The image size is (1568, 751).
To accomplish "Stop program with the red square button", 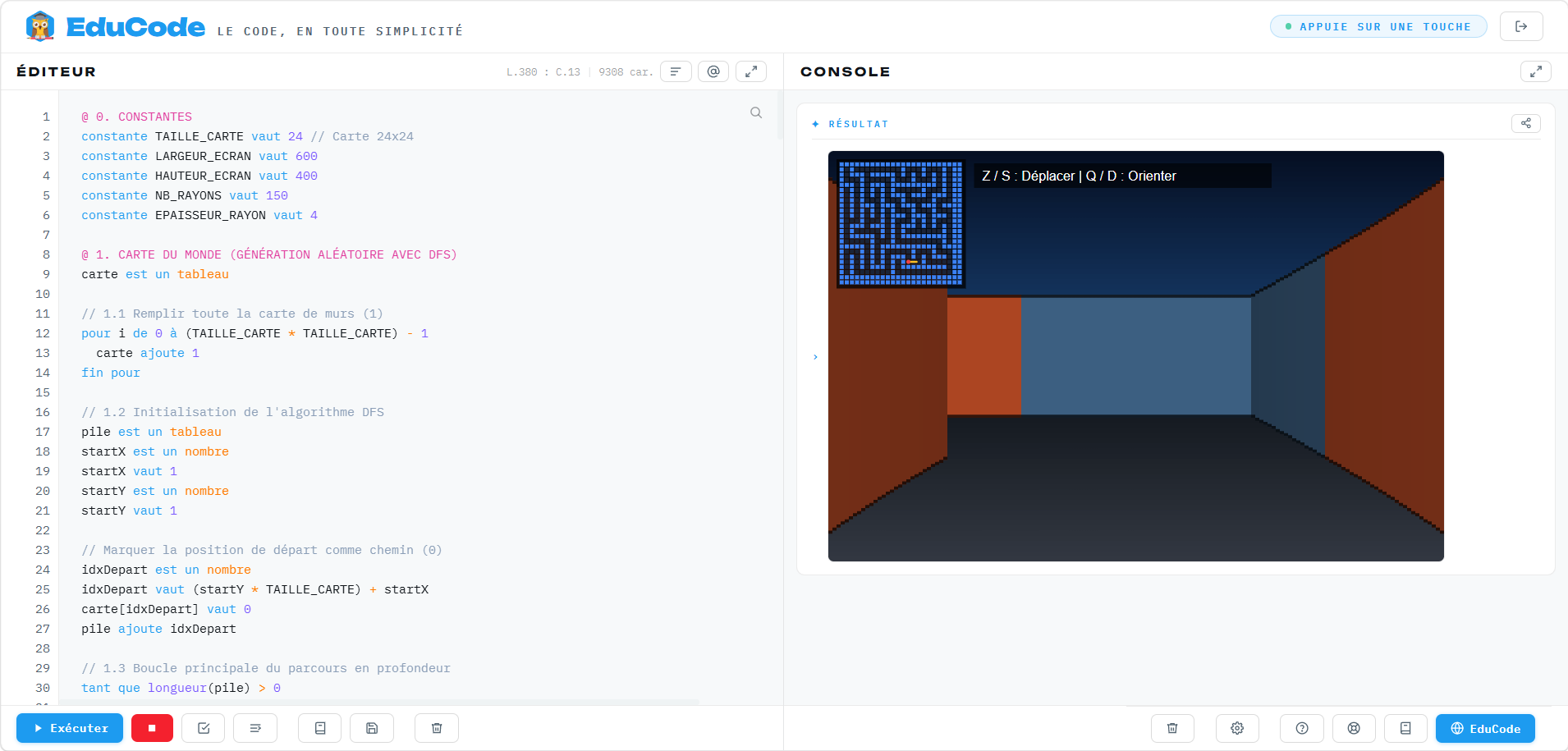I will 152,728.
